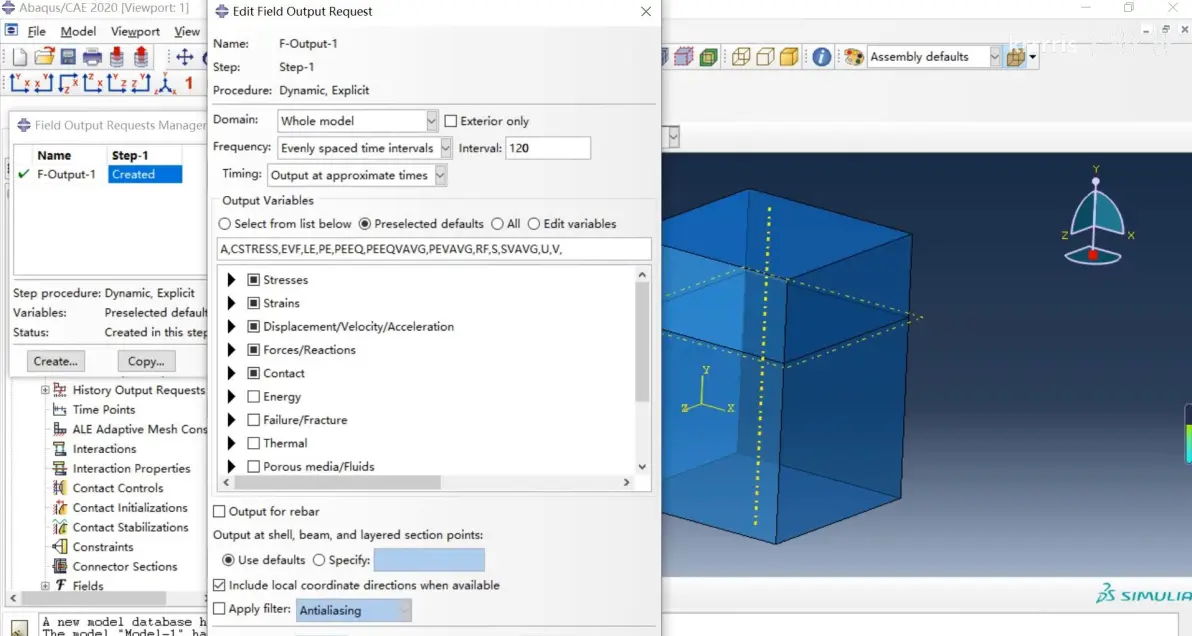Select the ALE Adaptive Mesh tree item
Viewport: 1192px width, 636px height.
(139, 429)
